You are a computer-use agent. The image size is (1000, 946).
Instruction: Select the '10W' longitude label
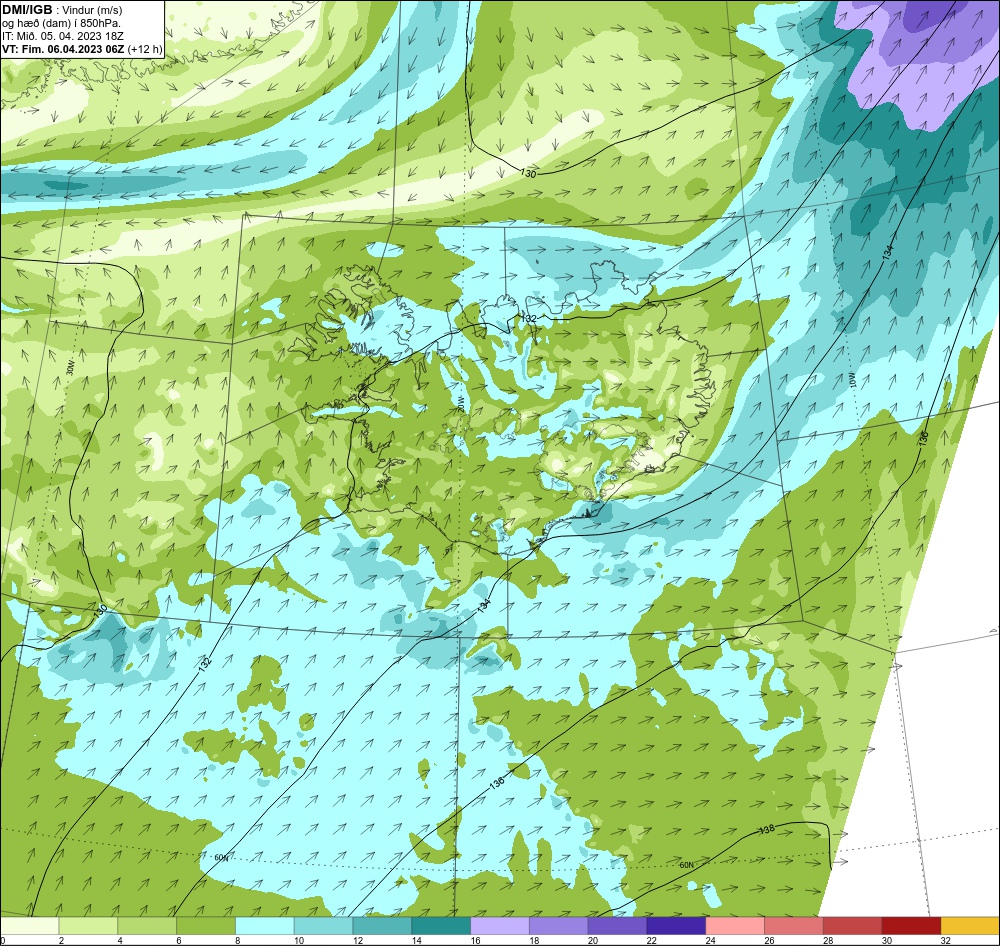(851, 380)
